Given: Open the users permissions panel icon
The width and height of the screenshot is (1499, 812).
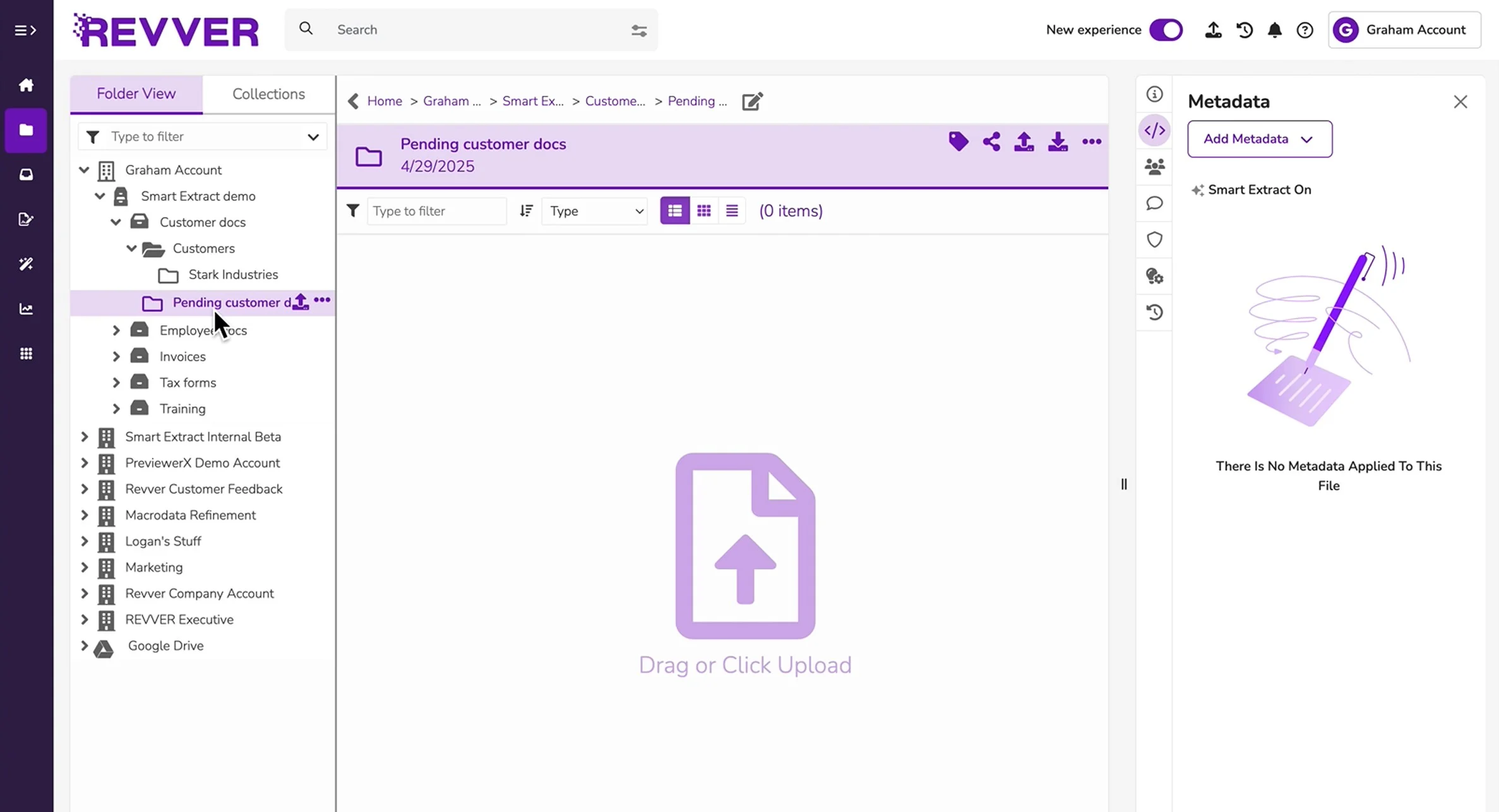Looking at the screenshot, I should [x=1154, y=167].
